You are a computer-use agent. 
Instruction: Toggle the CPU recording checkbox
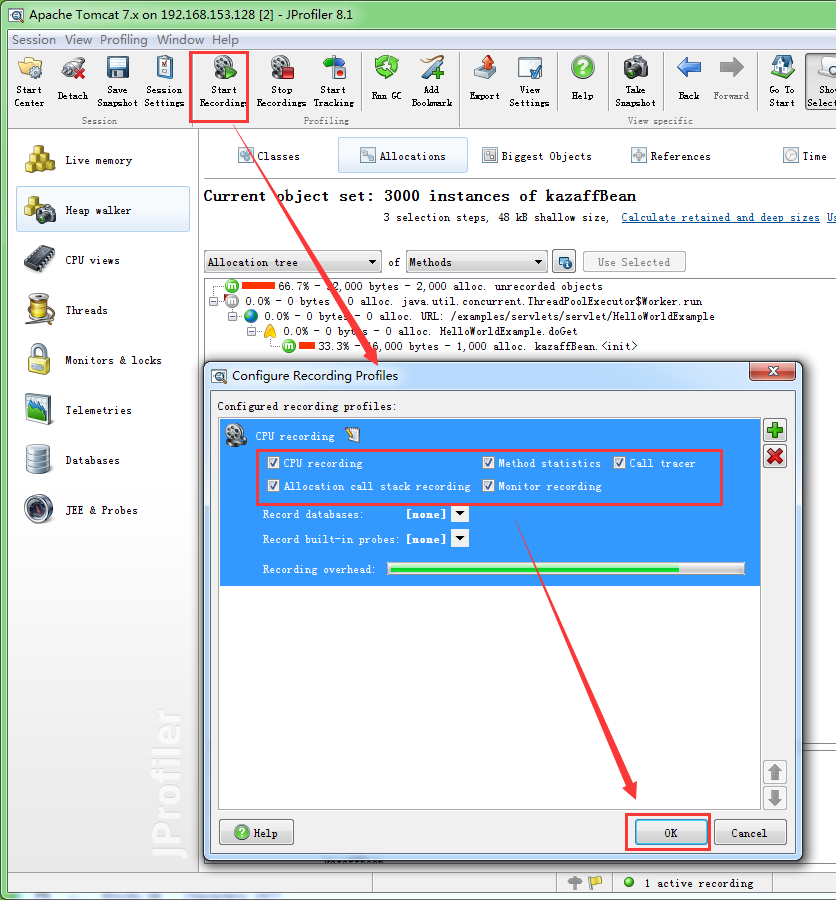273,463
